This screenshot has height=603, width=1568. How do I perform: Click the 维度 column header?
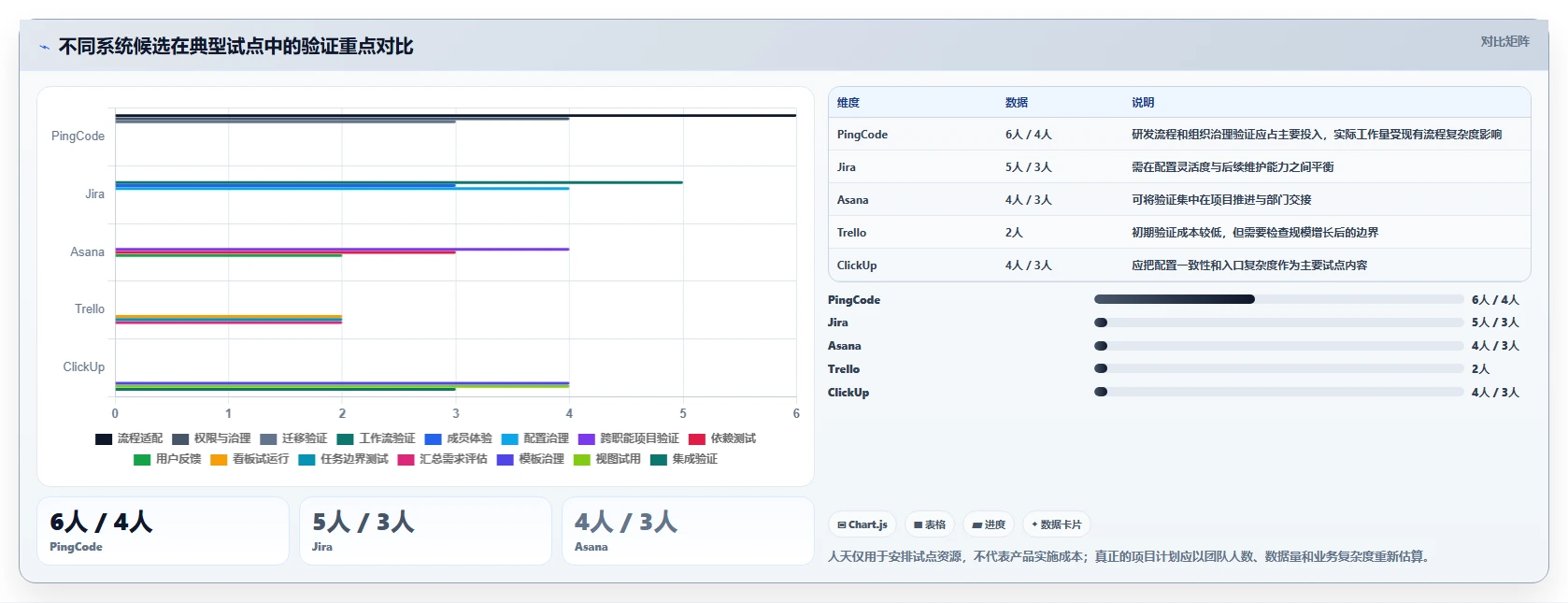point(848,103)
